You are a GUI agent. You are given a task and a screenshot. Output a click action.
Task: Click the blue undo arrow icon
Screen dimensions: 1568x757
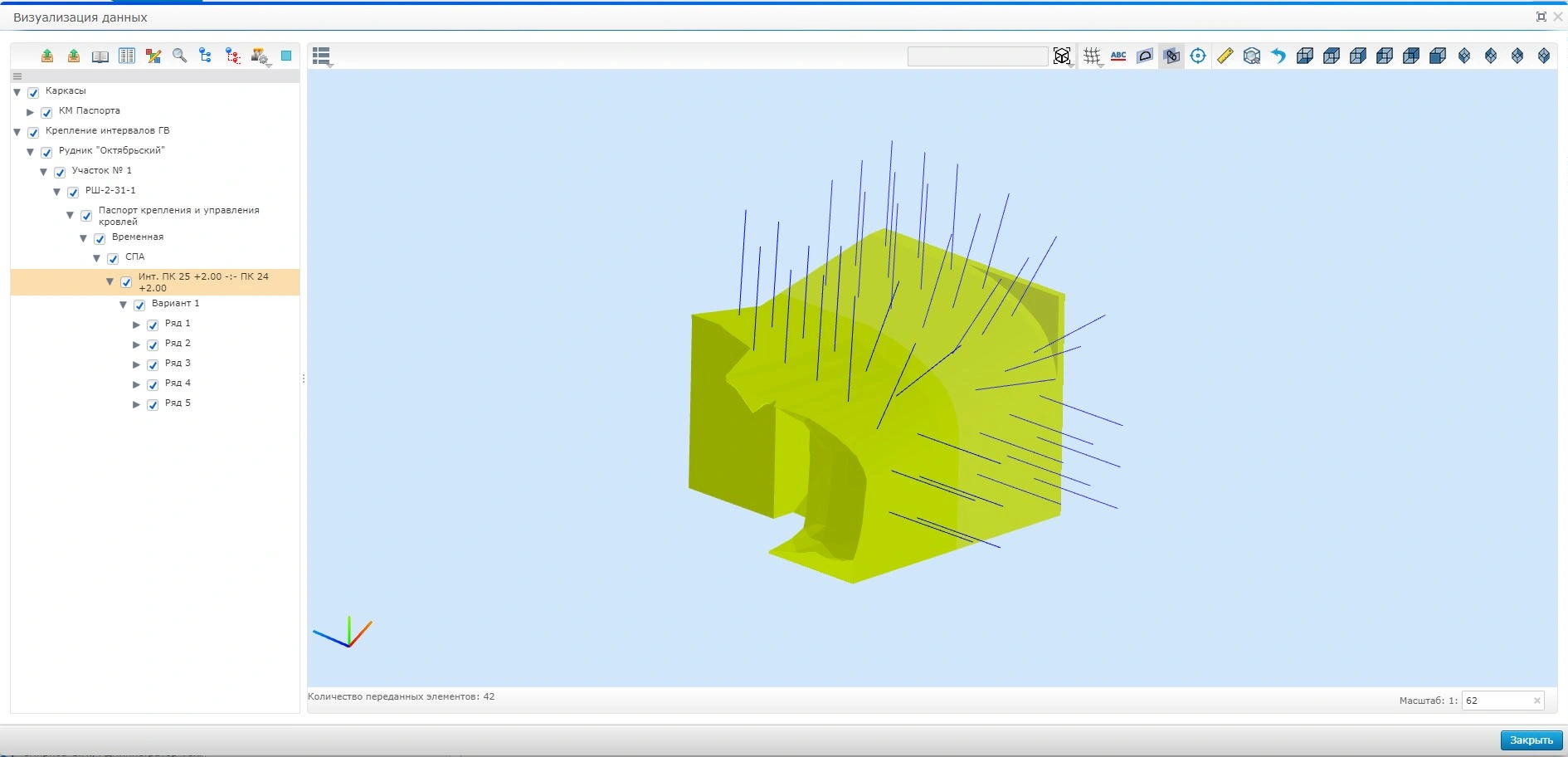1278,56
